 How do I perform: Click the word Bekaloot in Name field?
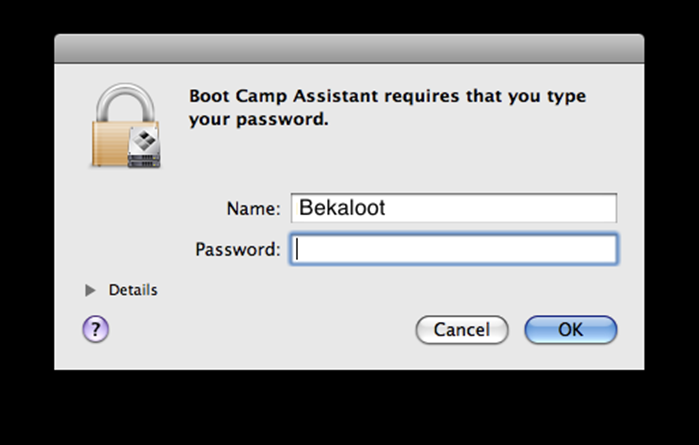(x=342, y=208)
